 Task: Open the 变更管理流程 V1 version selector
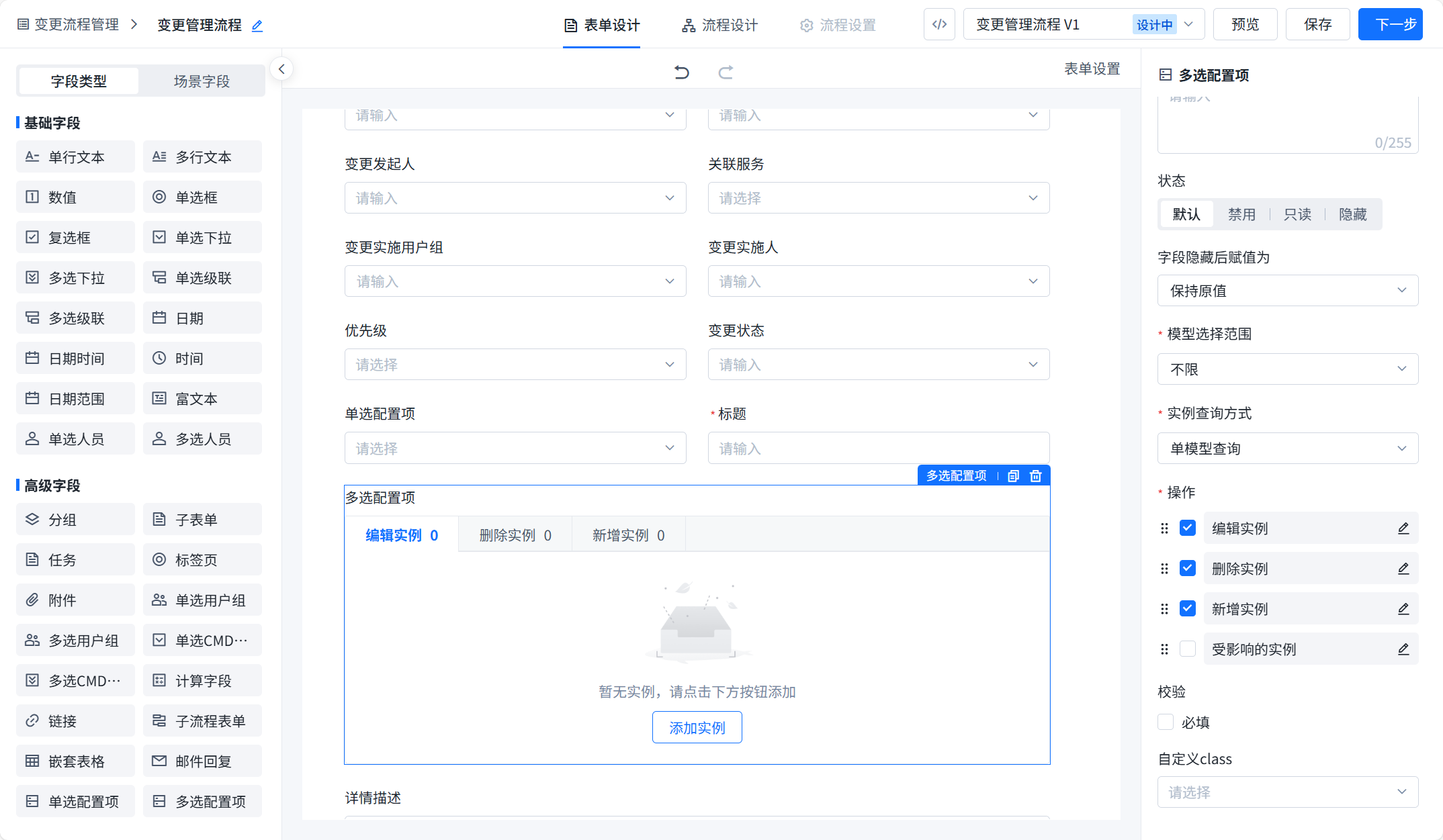tap(1083, 25)
